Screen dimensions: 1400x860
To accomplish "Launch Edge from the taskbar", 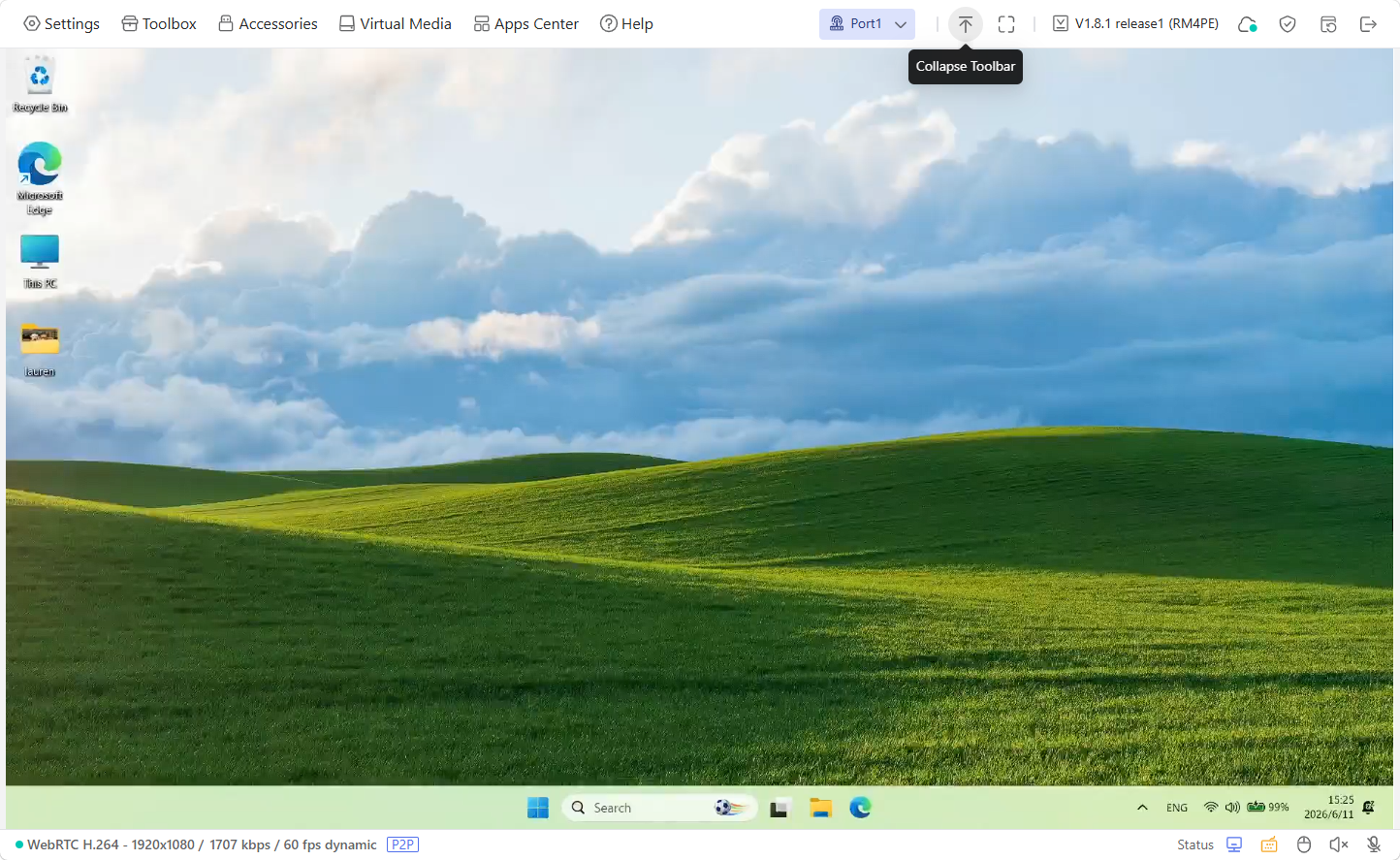I will click(x=861, y=808).
